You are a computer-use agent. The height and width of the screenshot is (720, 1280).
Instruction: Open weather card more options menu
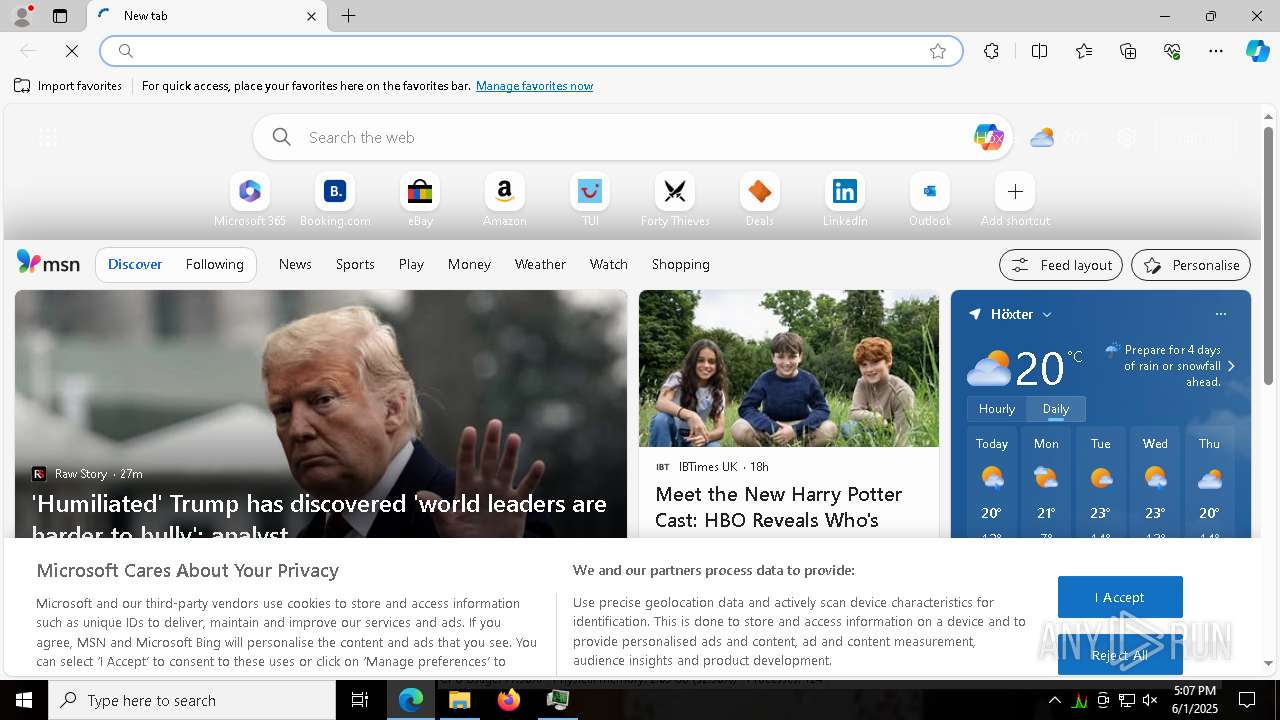point(1221,314)
